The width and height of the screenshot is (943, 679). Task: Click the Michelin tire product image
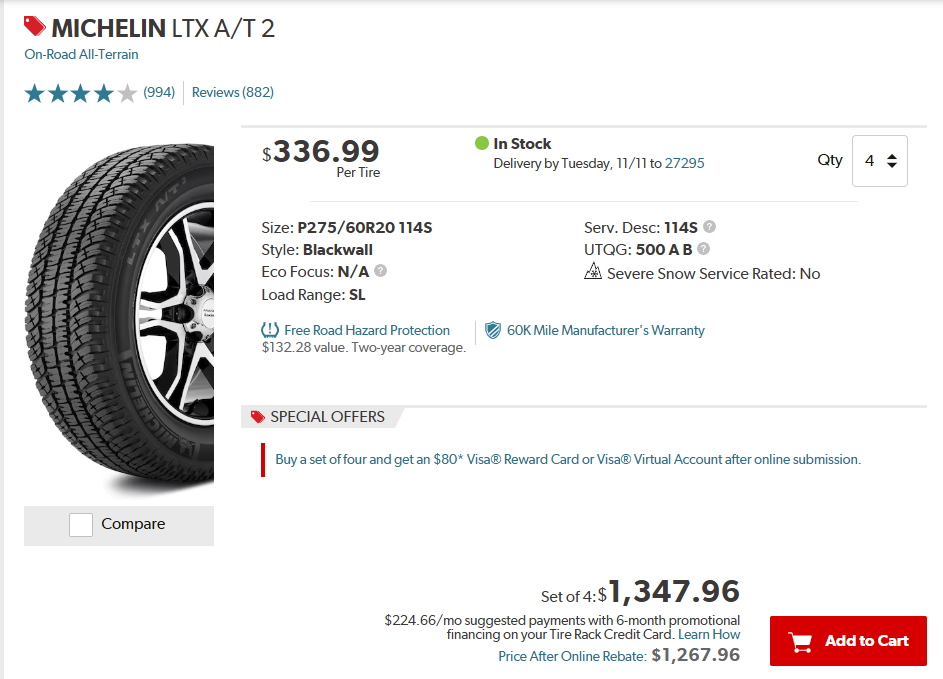[x=119, y=320]
